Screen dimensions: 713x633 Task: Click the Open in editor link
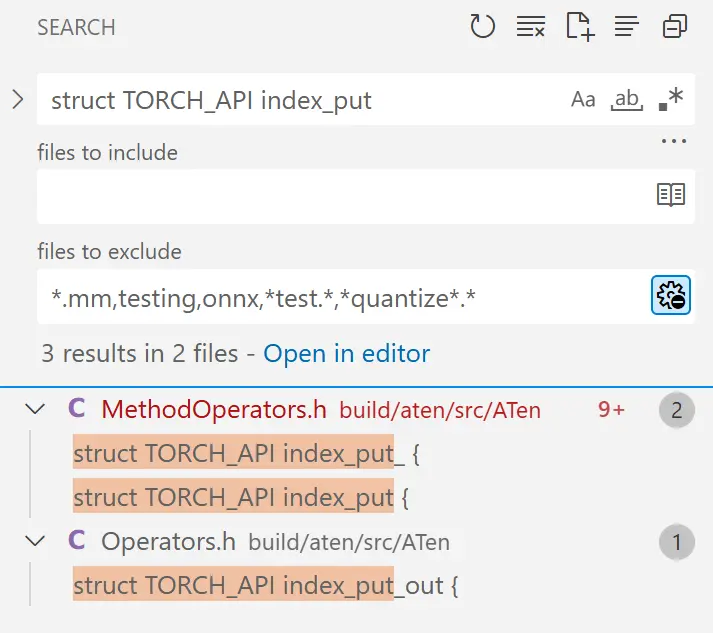(346, 353)
